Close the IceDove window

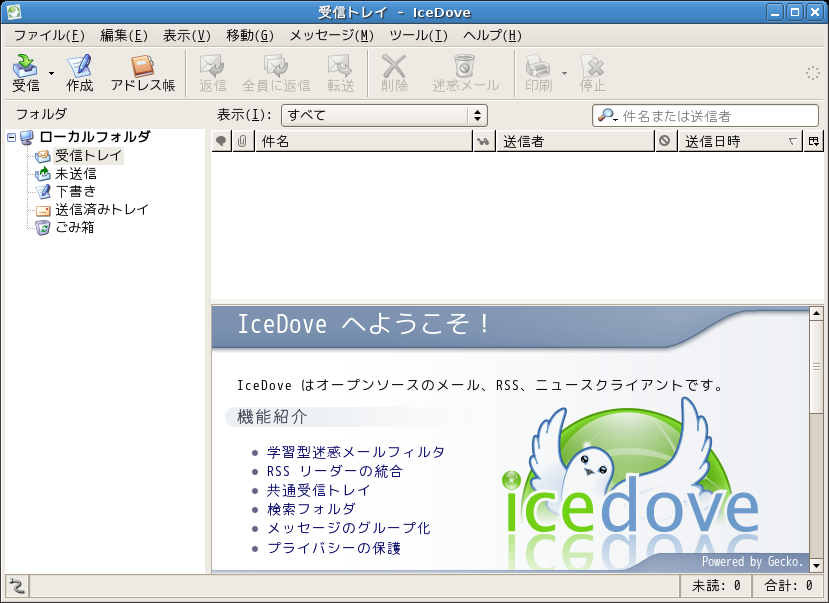(x=814, y=12)
